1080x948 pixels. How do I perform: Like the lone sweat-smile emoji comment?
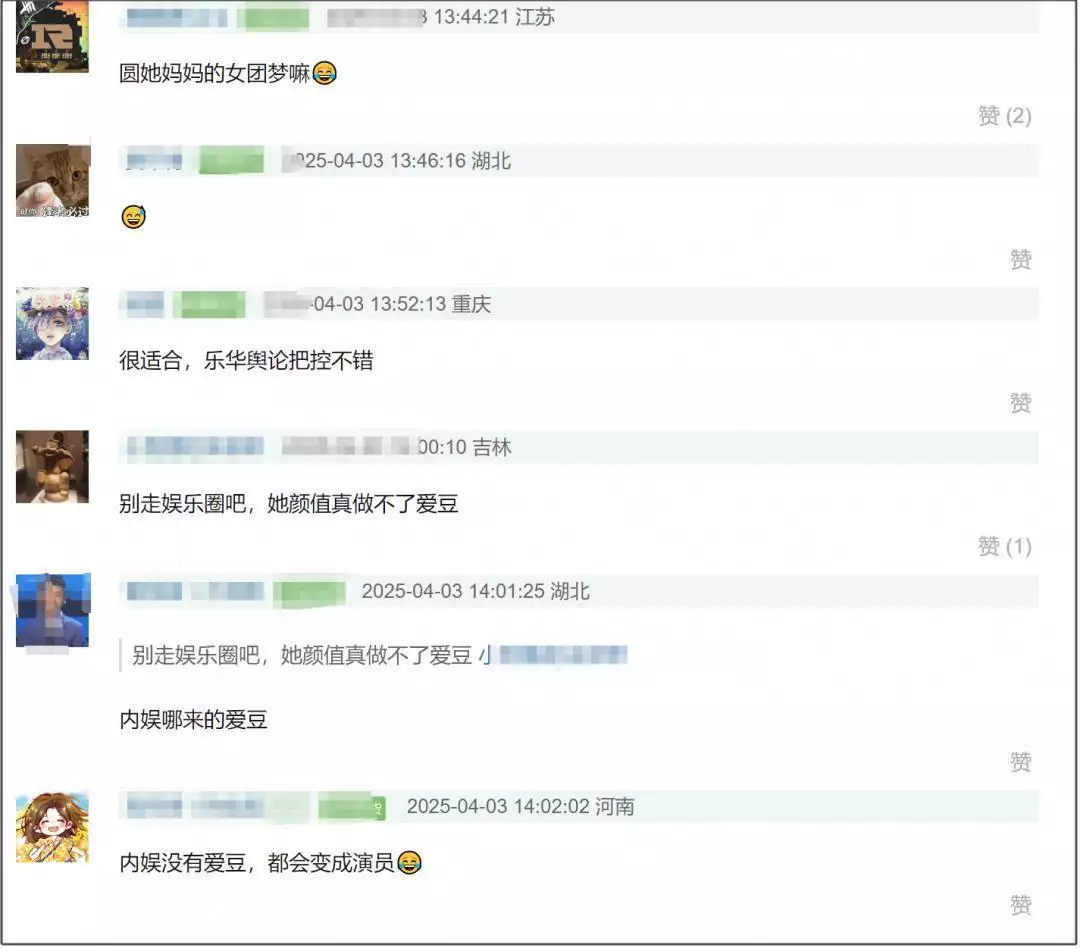pos(1020,260)
